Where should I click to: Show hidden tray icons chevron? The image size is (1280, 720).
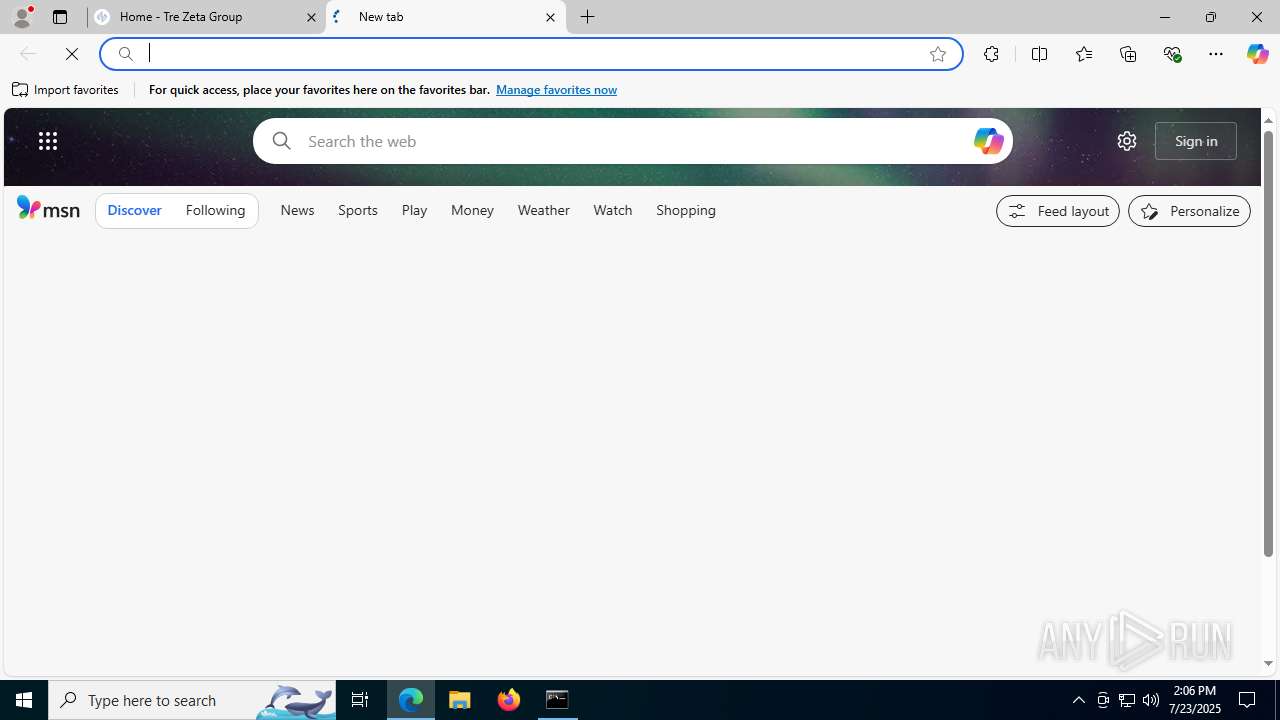pyautogui.click(x=1078, y=700)
